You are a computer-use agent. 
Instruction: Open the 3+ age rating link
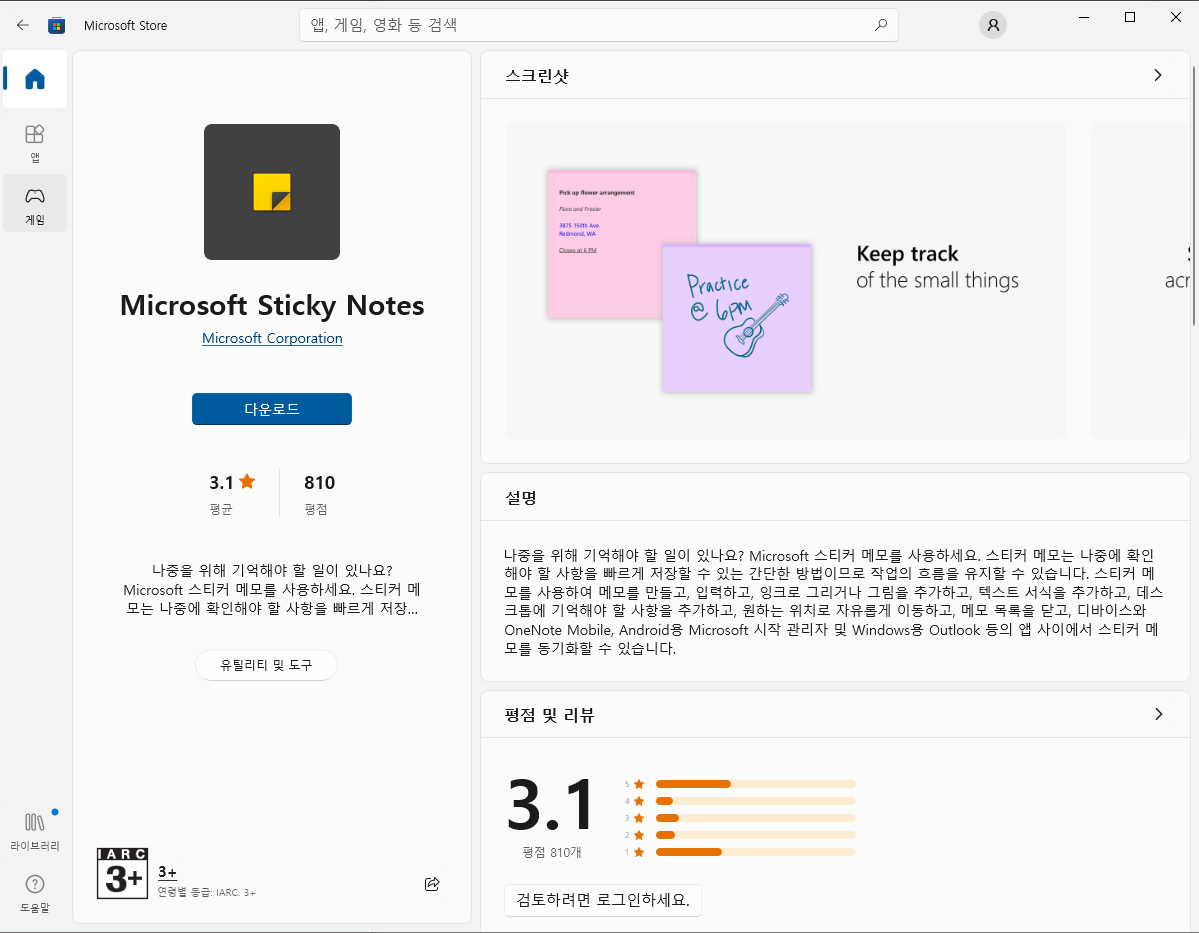coord(167,873)
